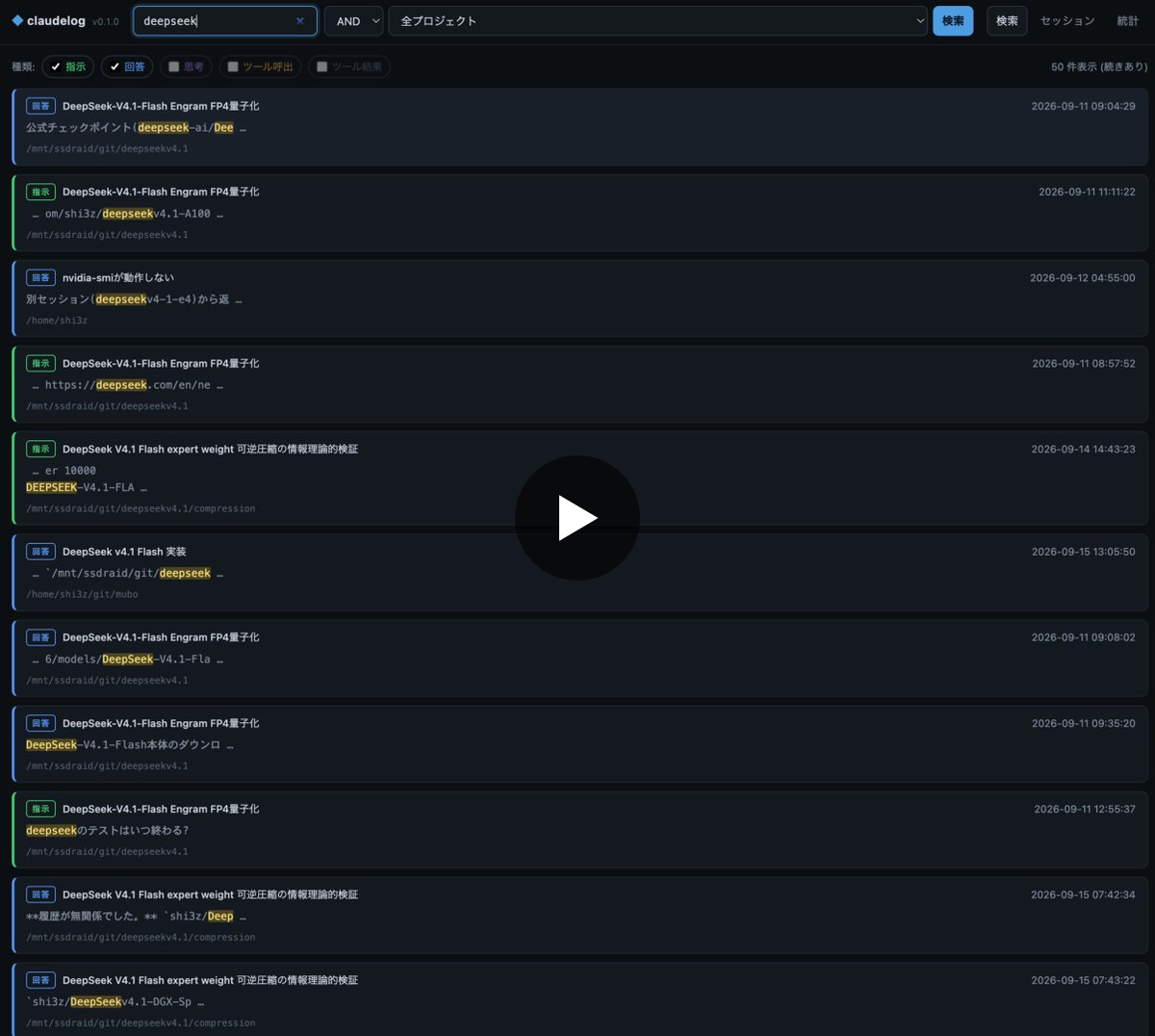Uncheck the 回答 type filter

pyautogui.click(x=127, y=66)
